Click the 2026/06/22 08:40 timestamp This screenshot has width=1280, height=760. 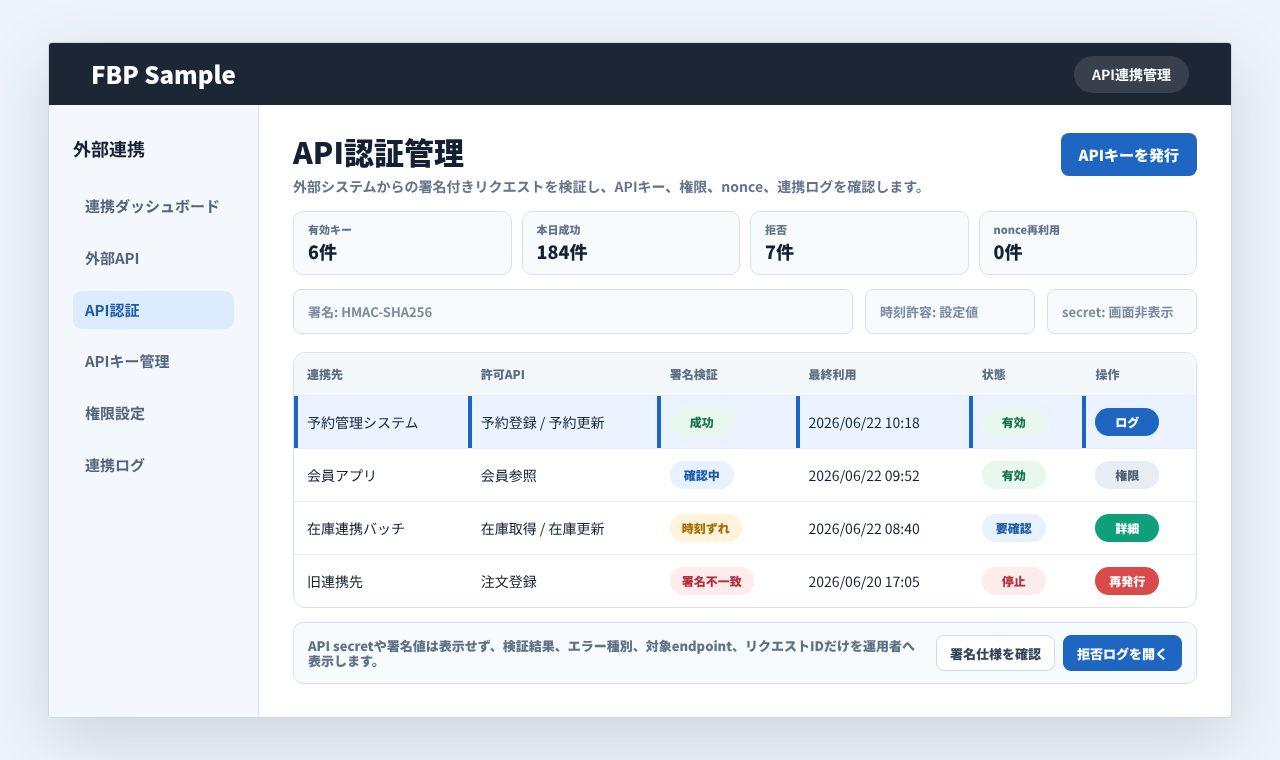[864, 528]
